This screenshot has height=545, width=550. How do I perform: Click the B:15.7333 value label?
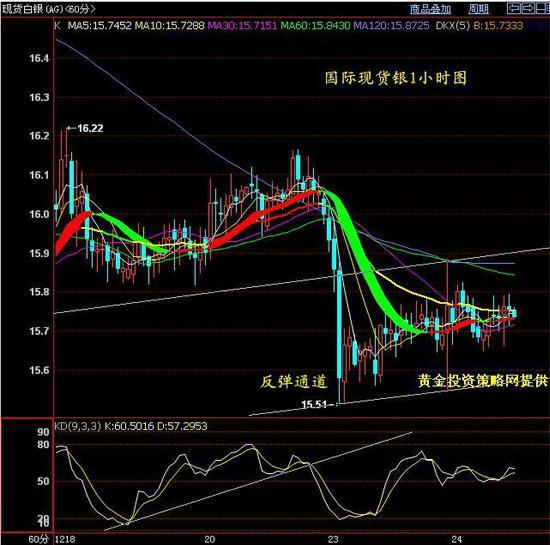498,26
